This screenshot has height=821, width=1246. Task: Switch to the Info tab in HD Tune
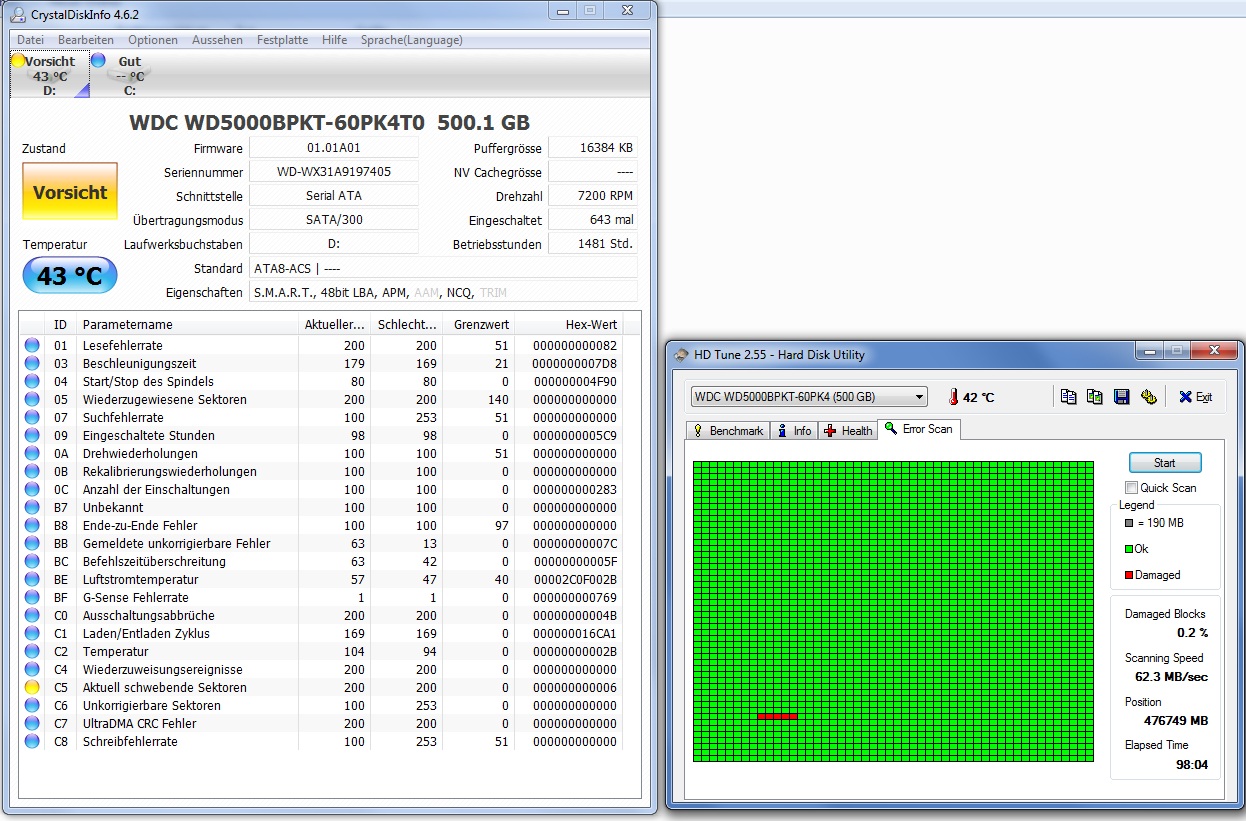(x=794, y=430)
